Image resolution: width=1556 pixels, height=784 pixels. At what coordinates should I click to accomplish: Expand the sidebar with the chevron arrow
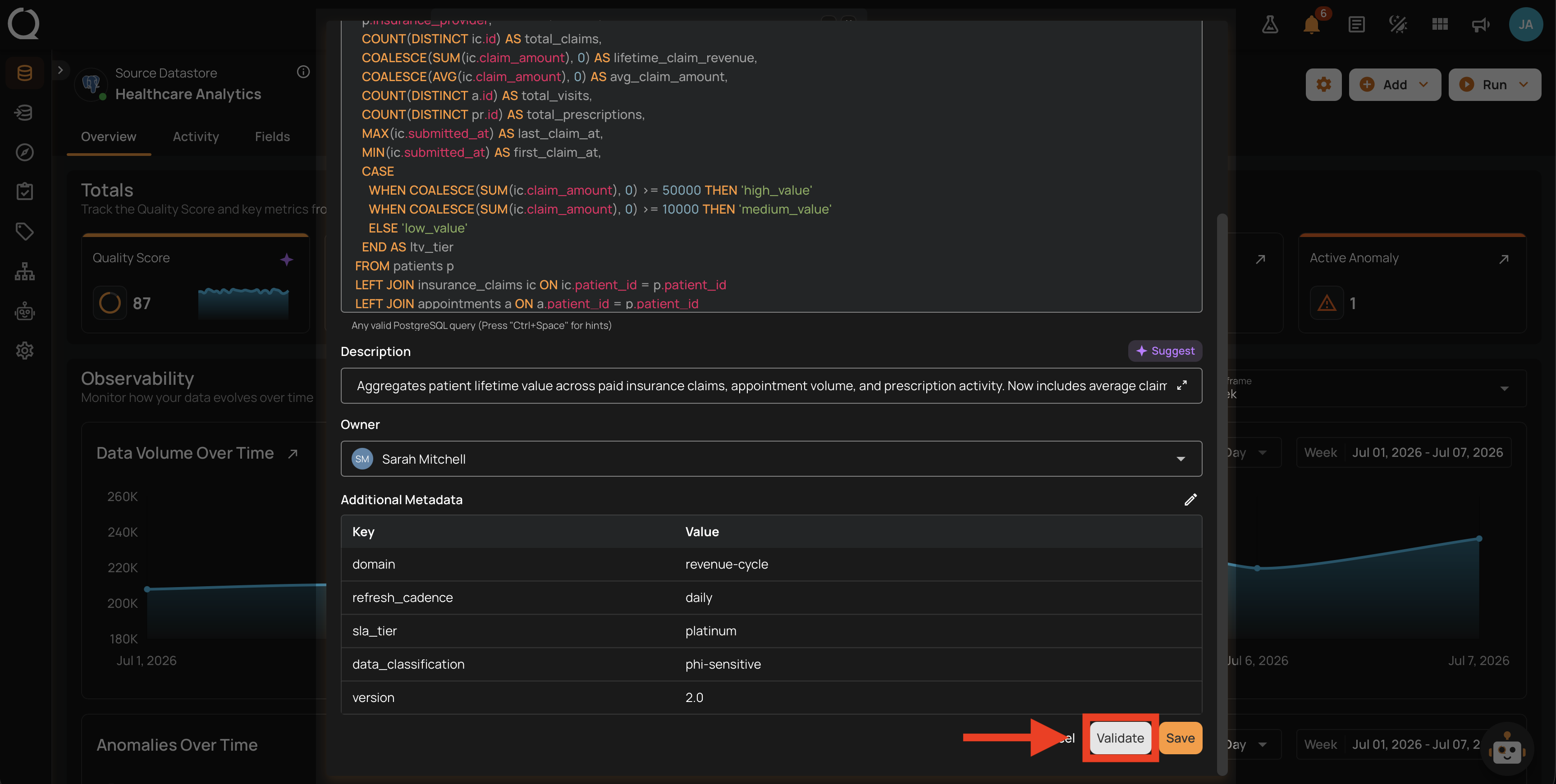pos(60,70)
